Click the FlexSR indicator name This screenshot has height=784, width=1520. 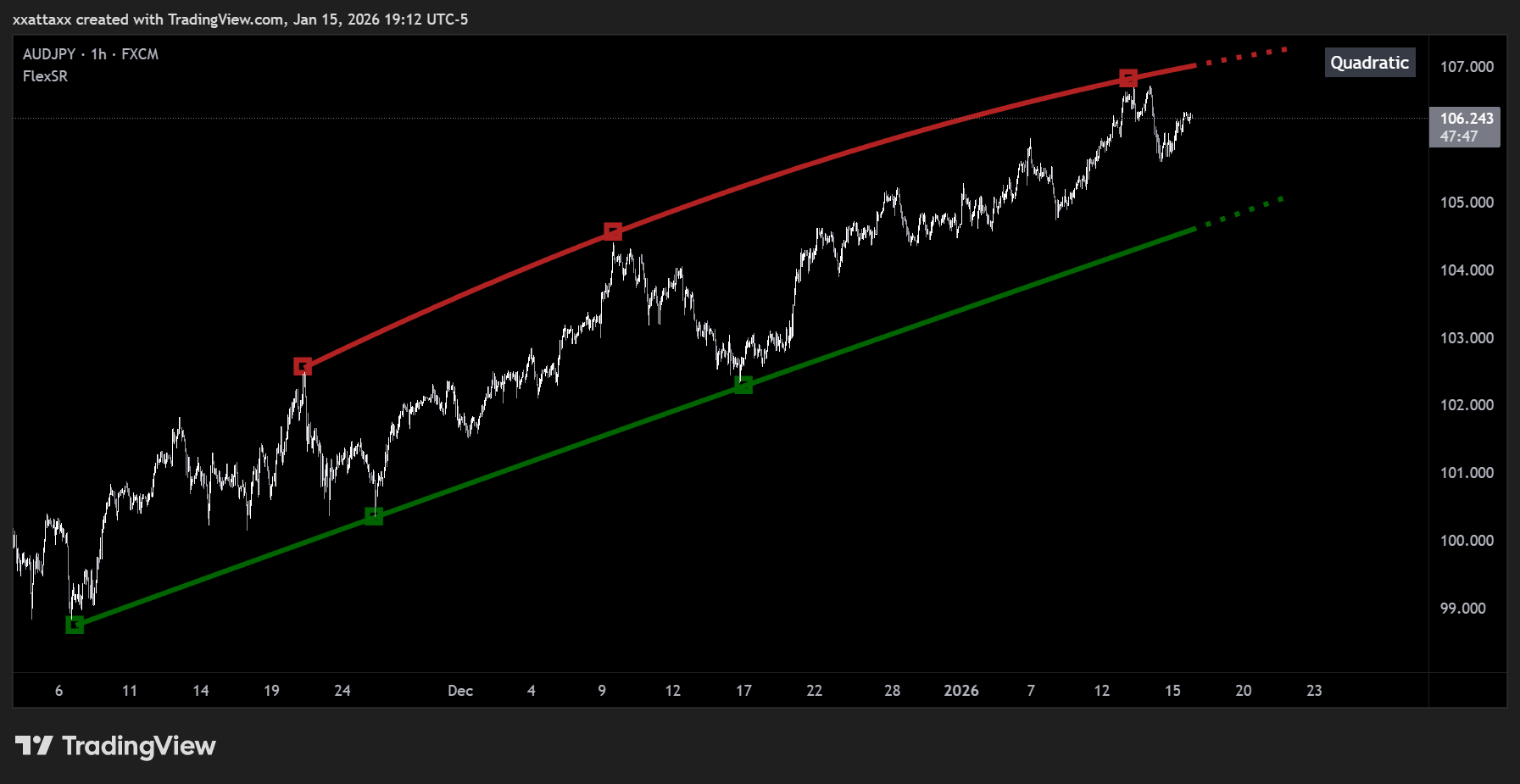45,76
